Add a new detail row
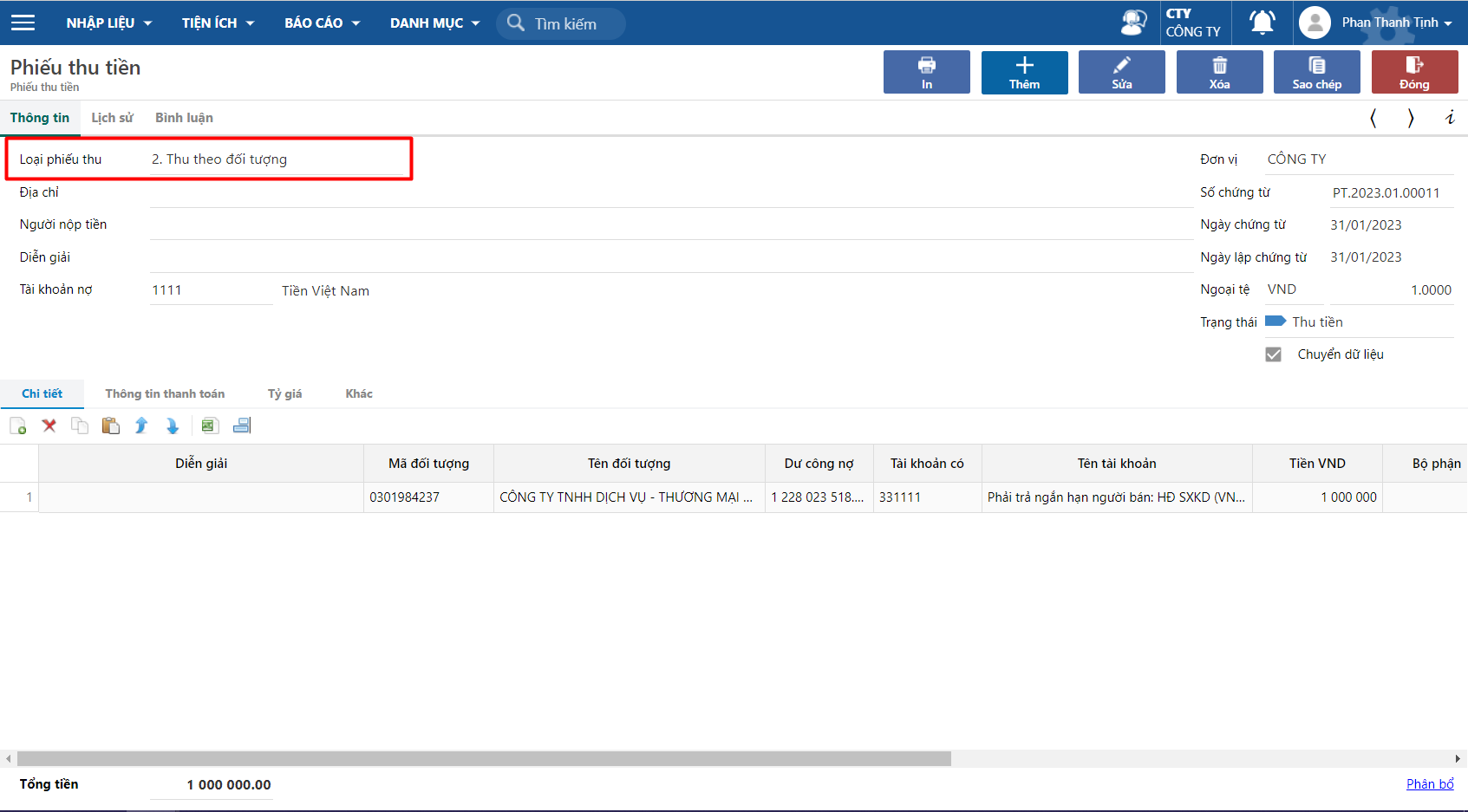1468x812 pixels. tap(17, 425)
